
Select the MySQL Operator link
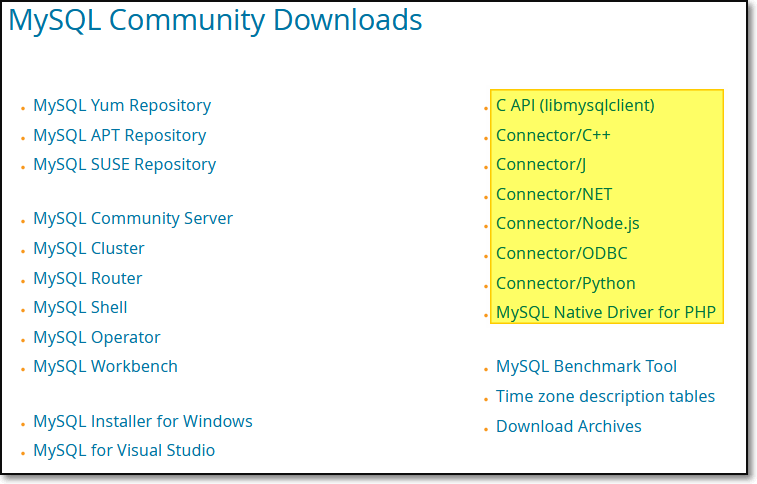tap(96, 337)
